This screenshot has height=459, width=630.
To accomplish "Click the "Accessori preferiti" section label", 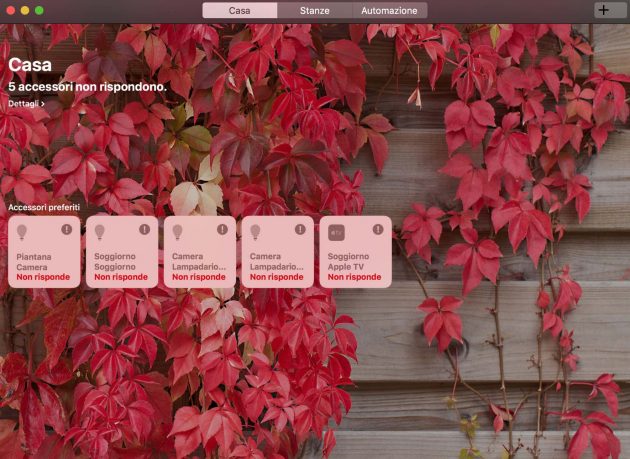I will 44,207.
